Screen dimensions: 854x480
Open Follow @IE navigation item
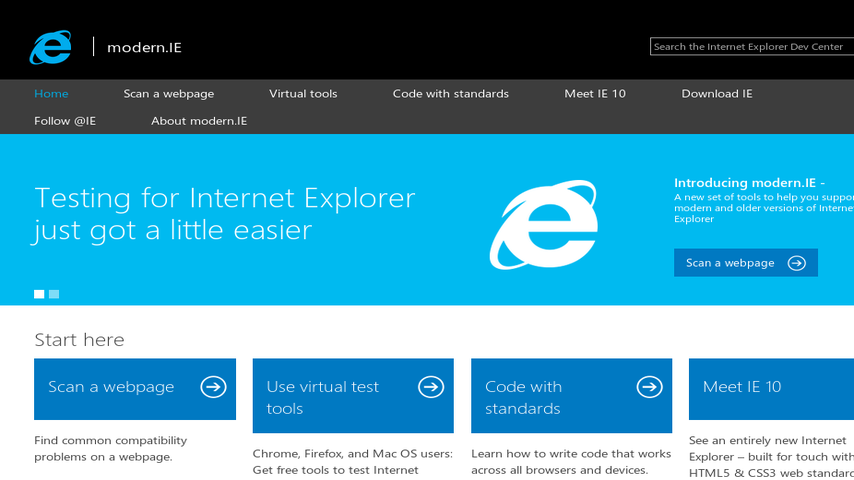(65, 121)
